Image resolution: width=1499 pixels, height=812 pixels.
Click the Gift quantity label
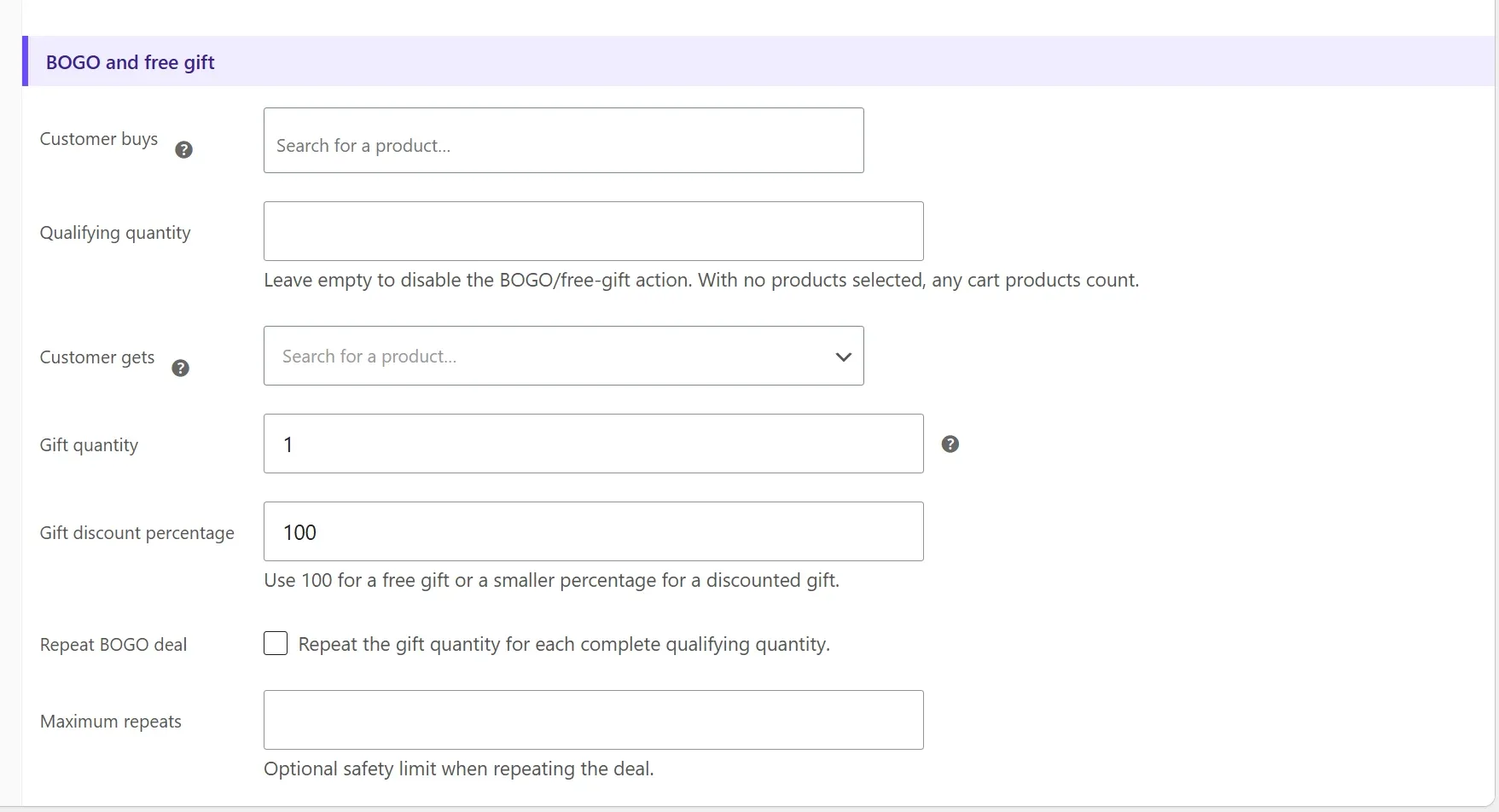89,445
